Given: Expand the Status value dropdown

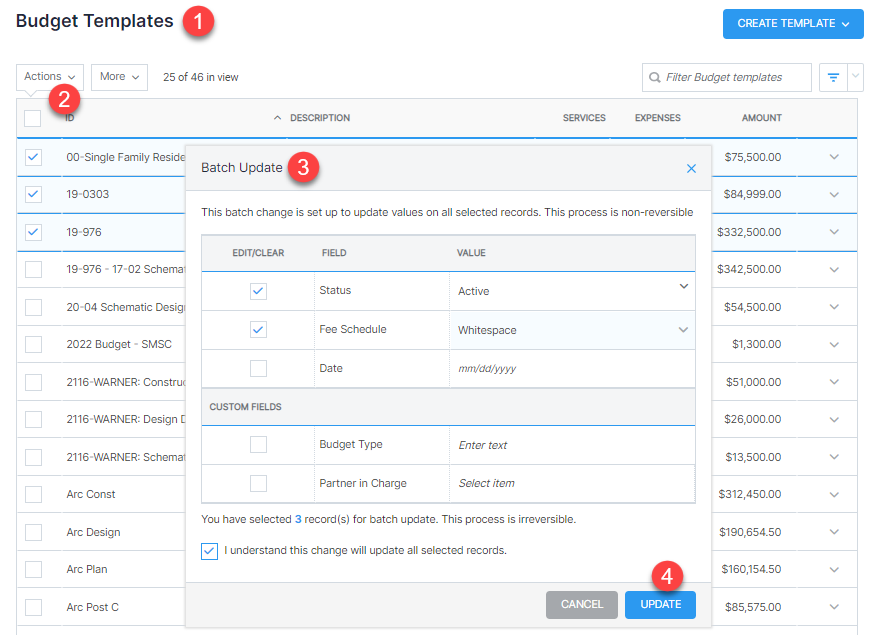Looking at the screenshot, I should [x=684, y=289].
